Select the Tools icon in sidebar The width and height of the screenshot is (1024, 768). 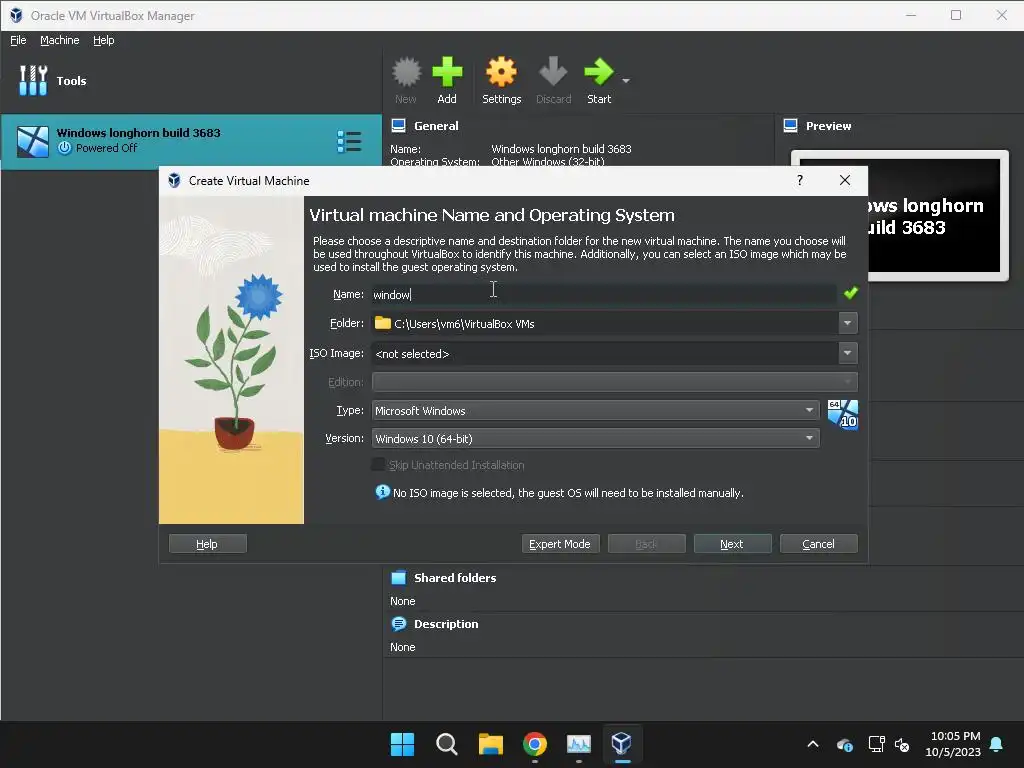tap(33, 80)
